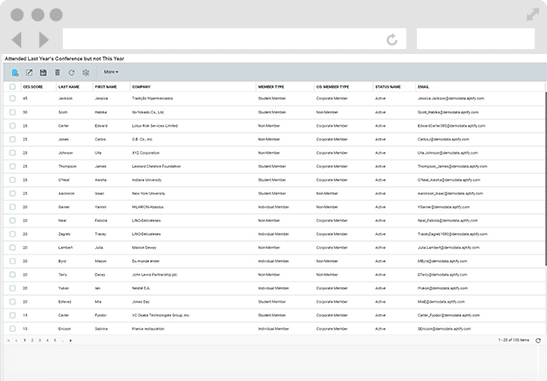Click the Jones Day company cell
The height and width of the screenshot is (381, 547).
pyautogui.click(x=141, y=302)
